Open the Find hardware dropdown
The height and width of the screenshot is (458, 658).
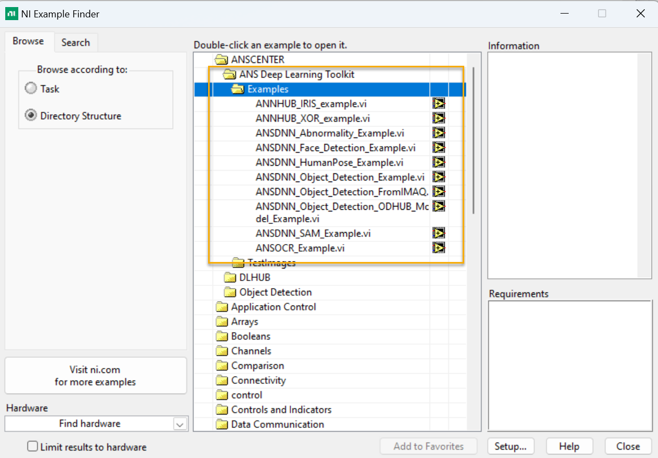pos(180,424)
